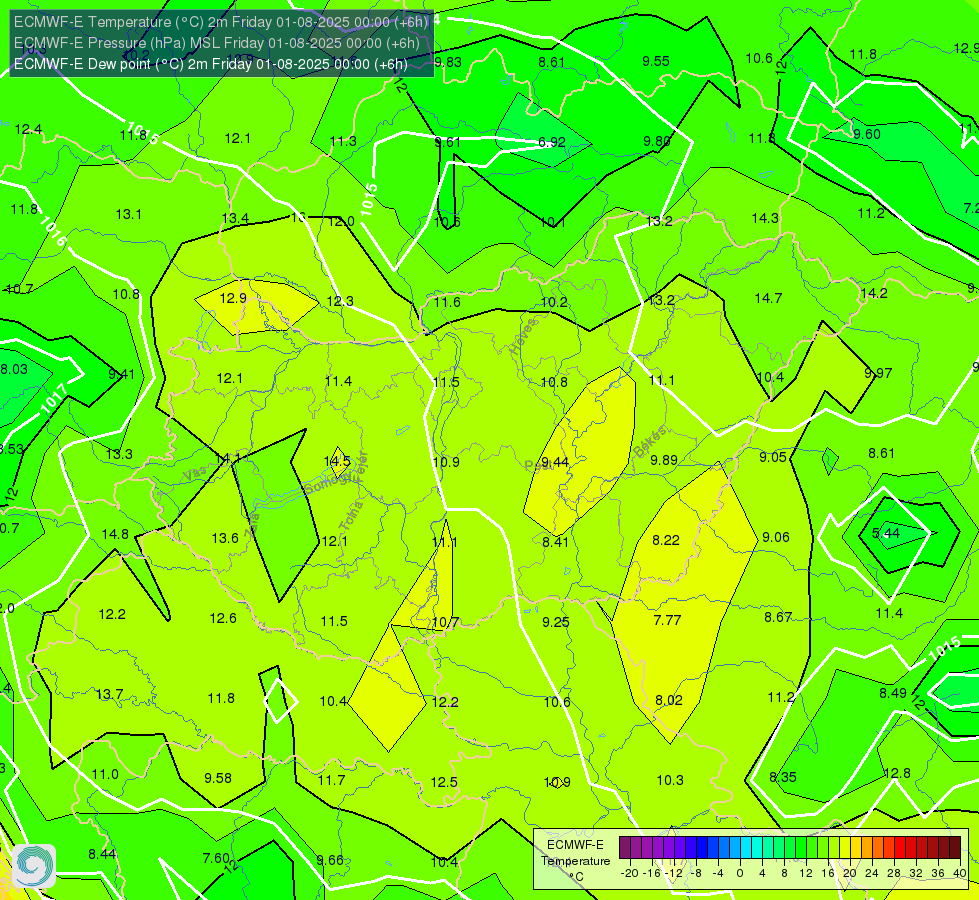
Task: Click the 8.49 temperature value
Action: pyautogui.click(x=893, y=693)
